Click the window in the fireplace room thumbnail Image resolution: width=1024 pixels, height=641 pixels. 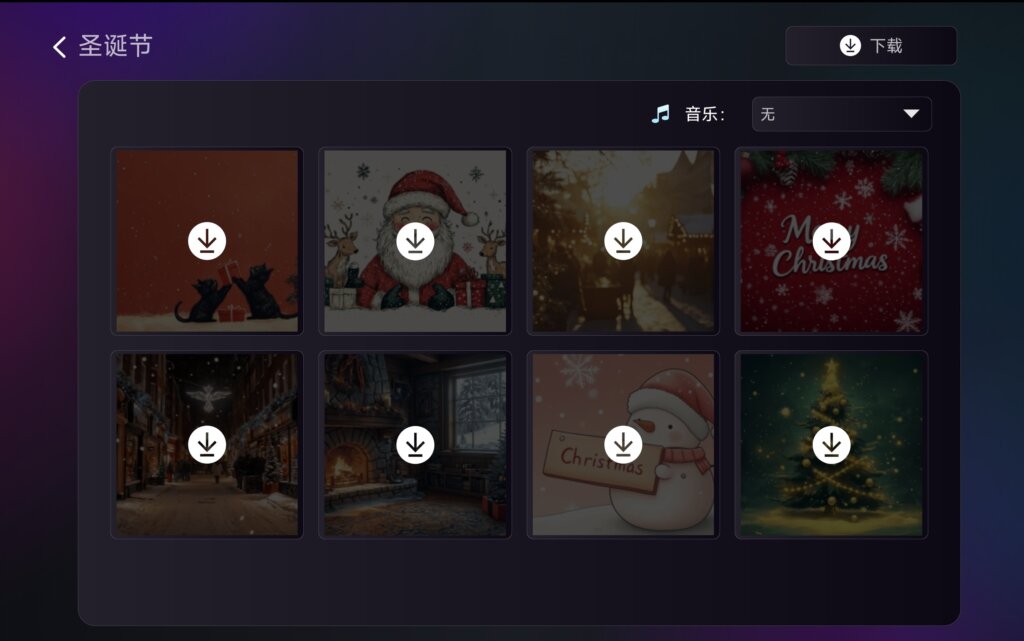479,410
